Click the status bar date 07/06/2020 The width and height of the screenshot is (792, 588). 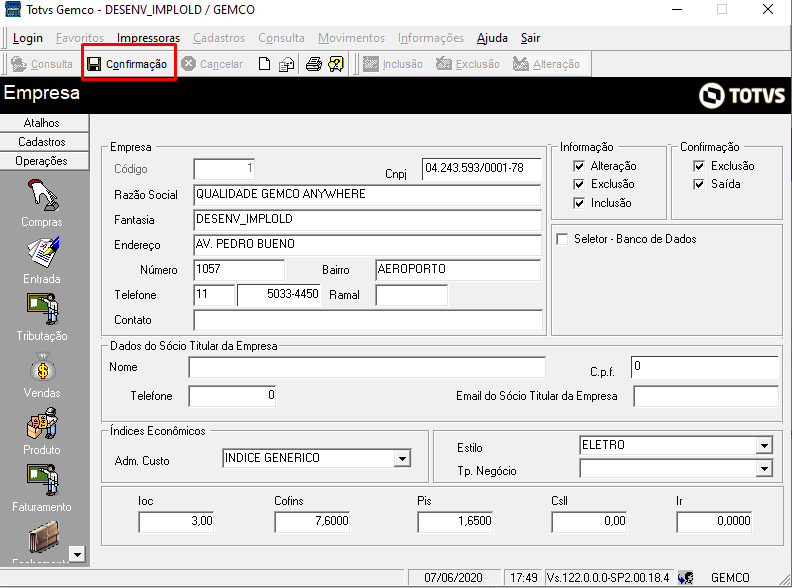coord(453,577)
